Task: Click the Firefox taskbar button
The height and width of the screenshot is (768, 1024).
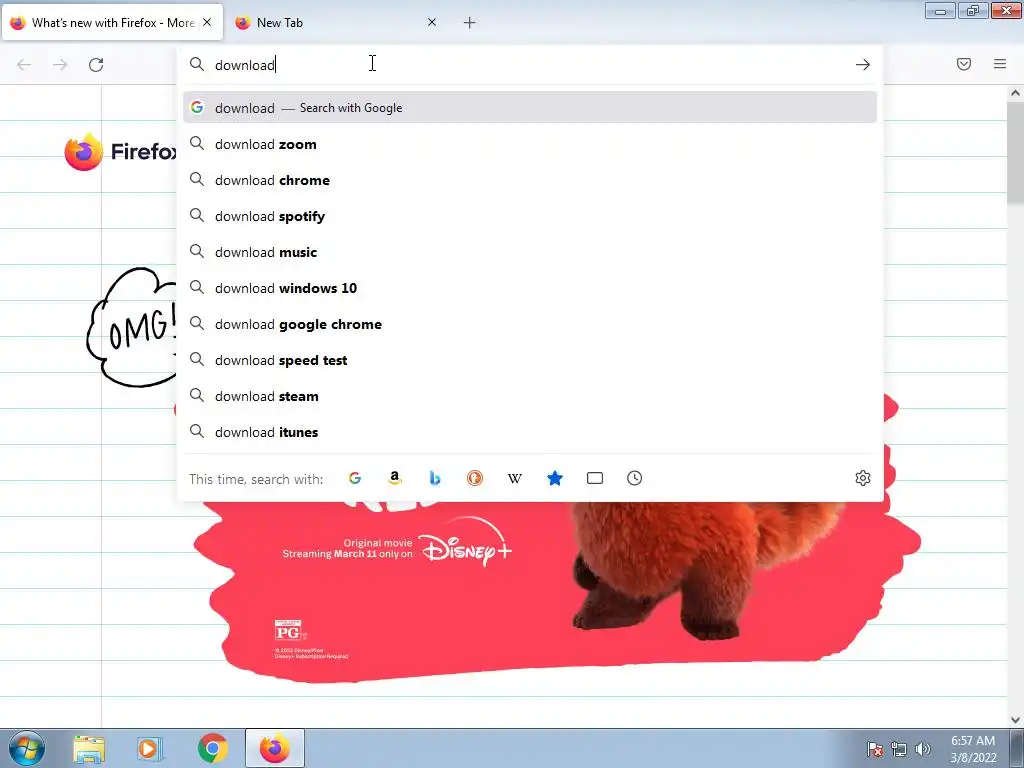Action: 274,748
